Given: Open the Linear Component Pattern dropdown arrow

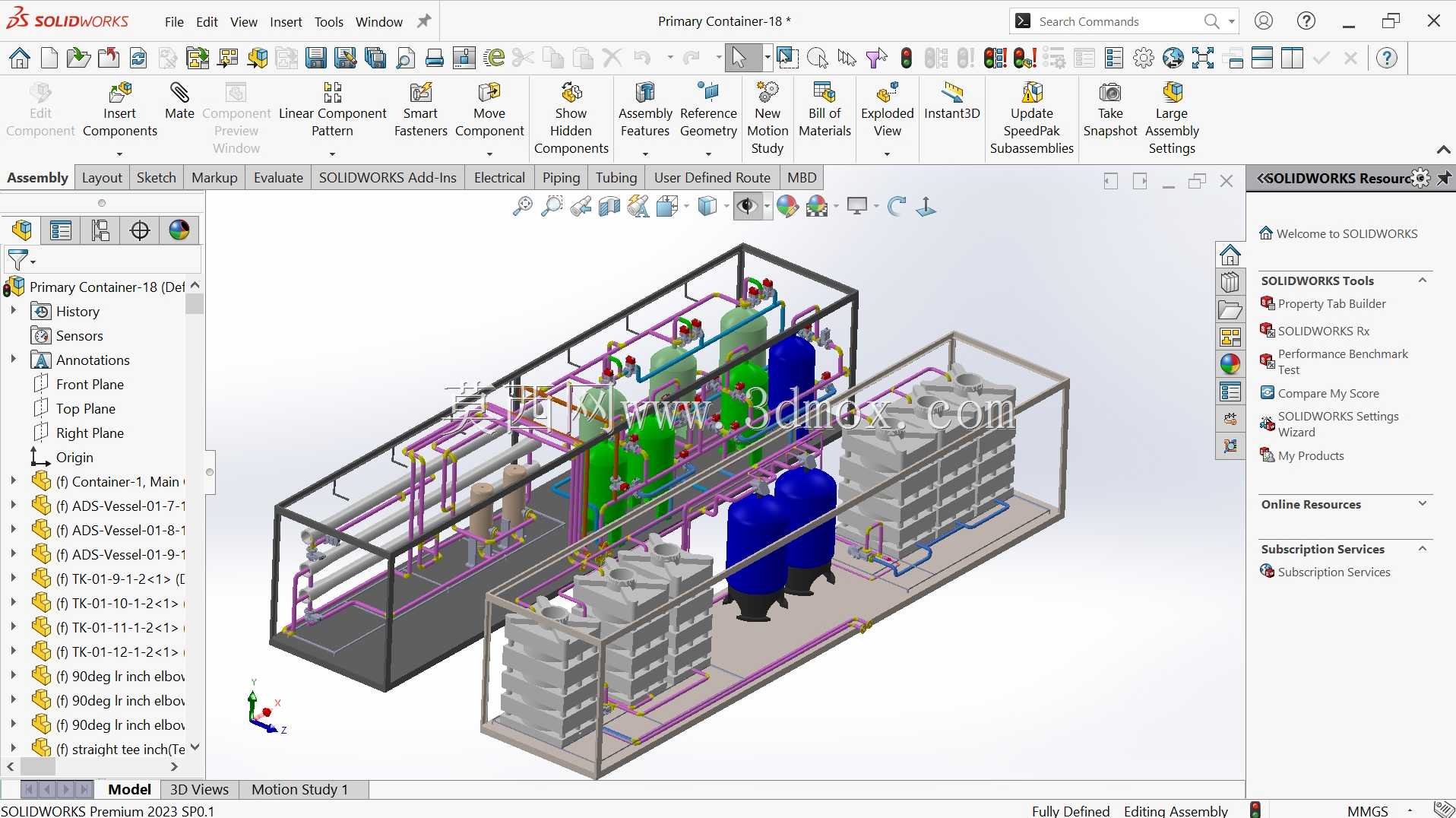Looking at the screenshot, I should point(332,154).
